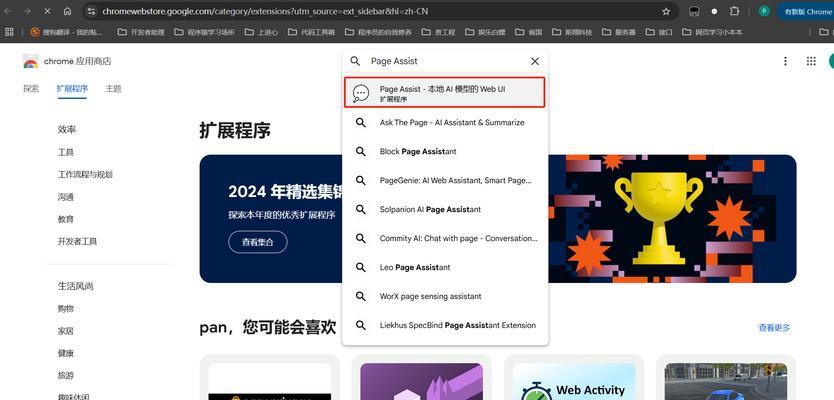Open the 程序猿学习场所 bookmark folder

[204, 32]
